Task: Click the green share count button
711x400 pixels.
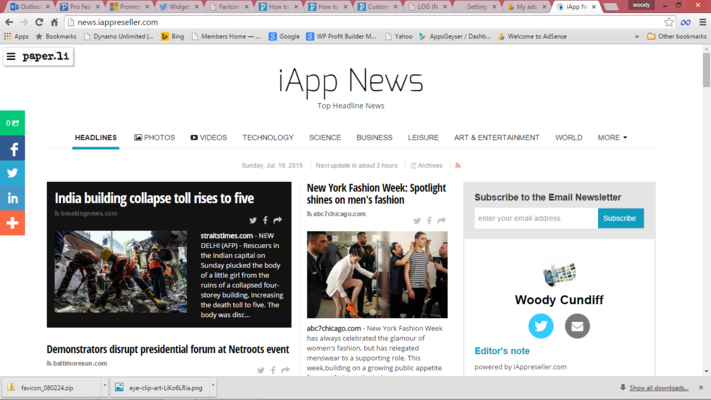Action: [x=12, y=123]
